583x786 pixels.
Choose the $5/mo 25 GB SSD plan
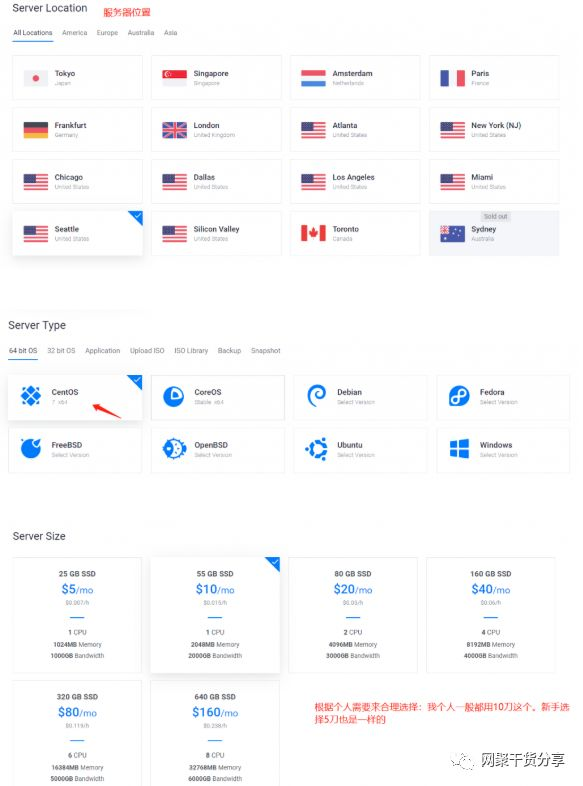77,615
